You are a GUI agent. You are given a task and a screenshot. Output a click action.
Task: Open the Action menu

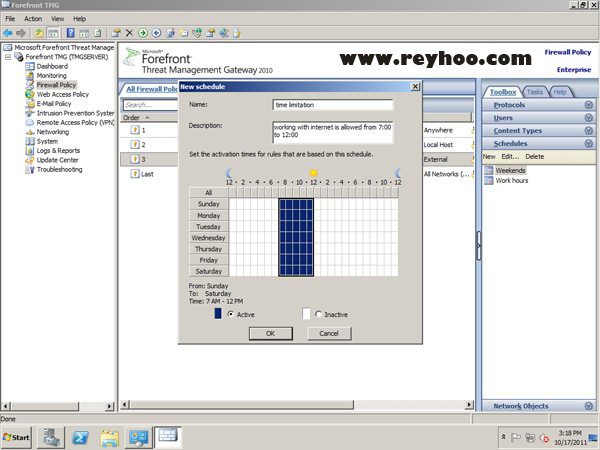click(x=33, y=19)
